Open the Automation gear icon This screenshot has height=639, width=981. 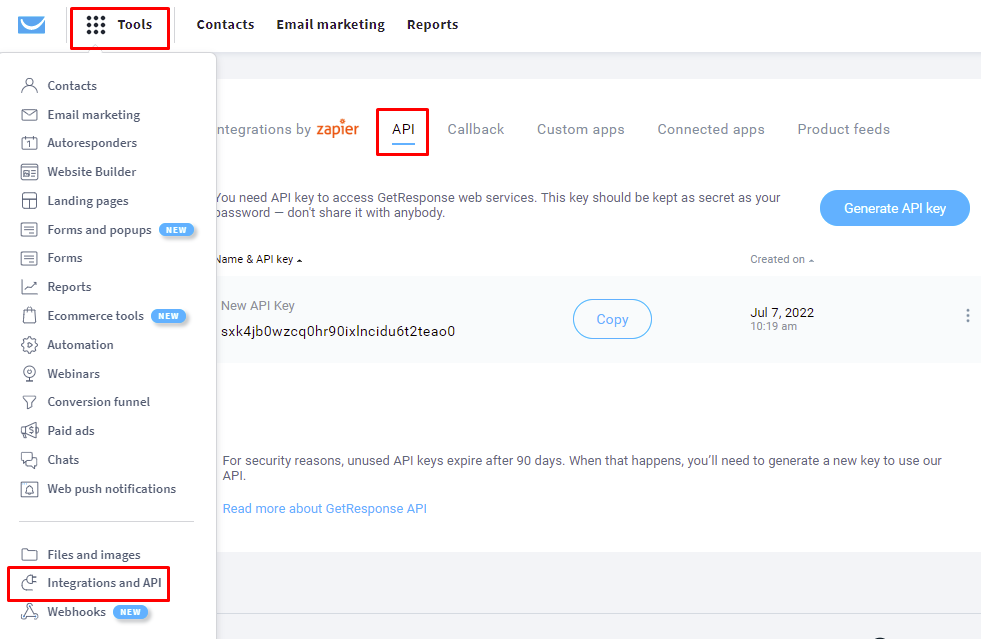29,344
